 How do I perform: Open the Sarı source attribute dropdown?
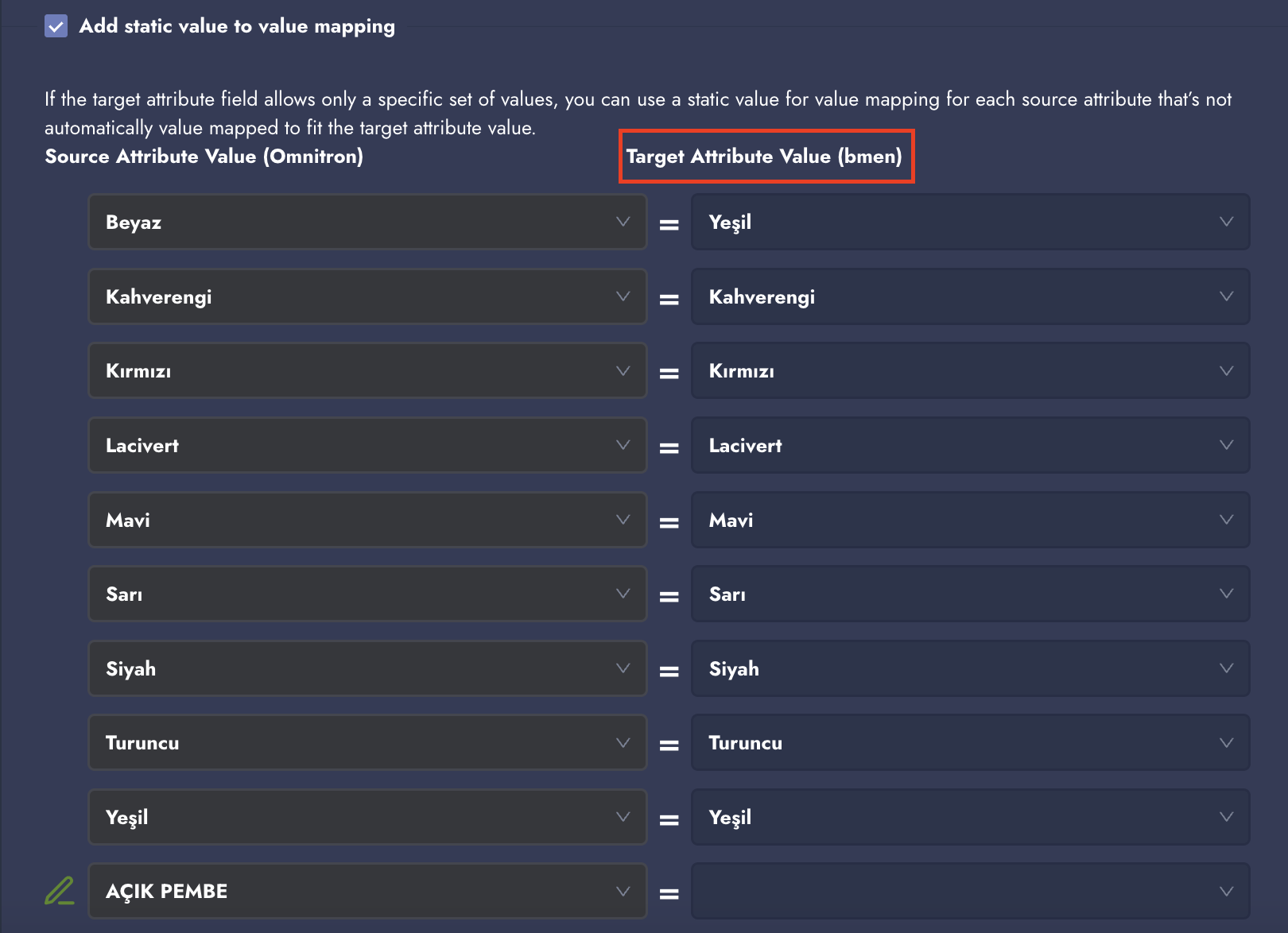(367, 594)
